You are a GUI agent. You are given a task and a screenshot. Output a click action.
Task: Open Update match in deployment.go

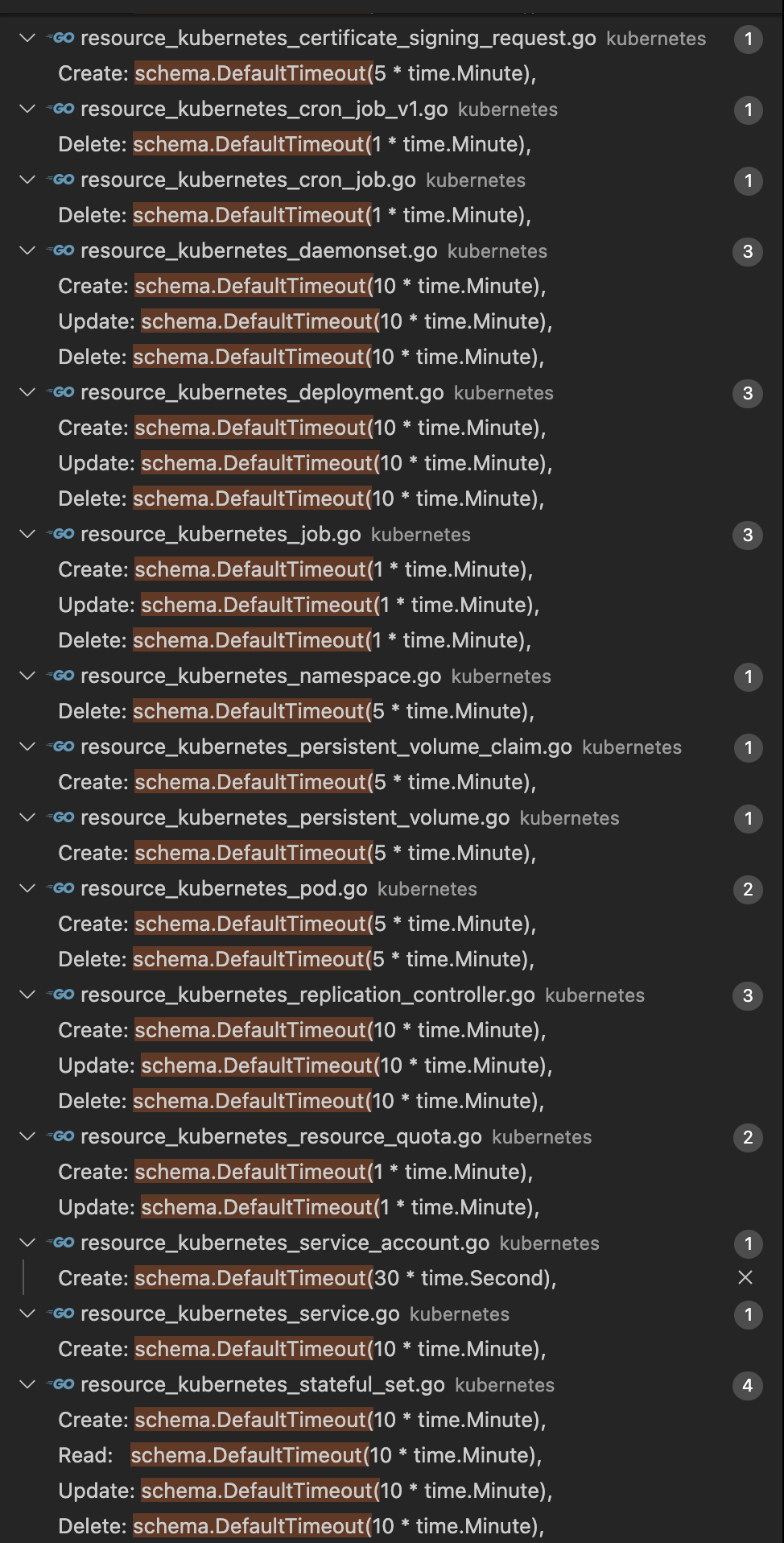tap(305, 463)
